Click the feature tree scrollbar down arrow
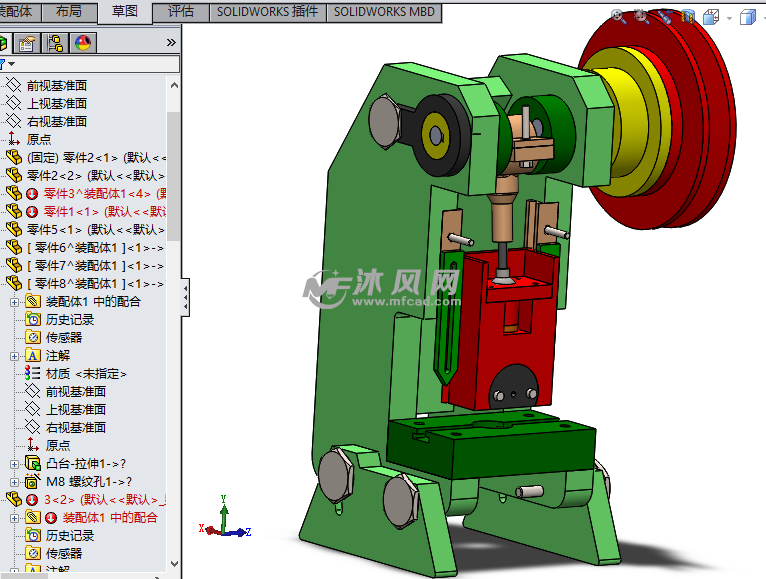The width and height of the screenshot is (766, 579). coord(175,572)
